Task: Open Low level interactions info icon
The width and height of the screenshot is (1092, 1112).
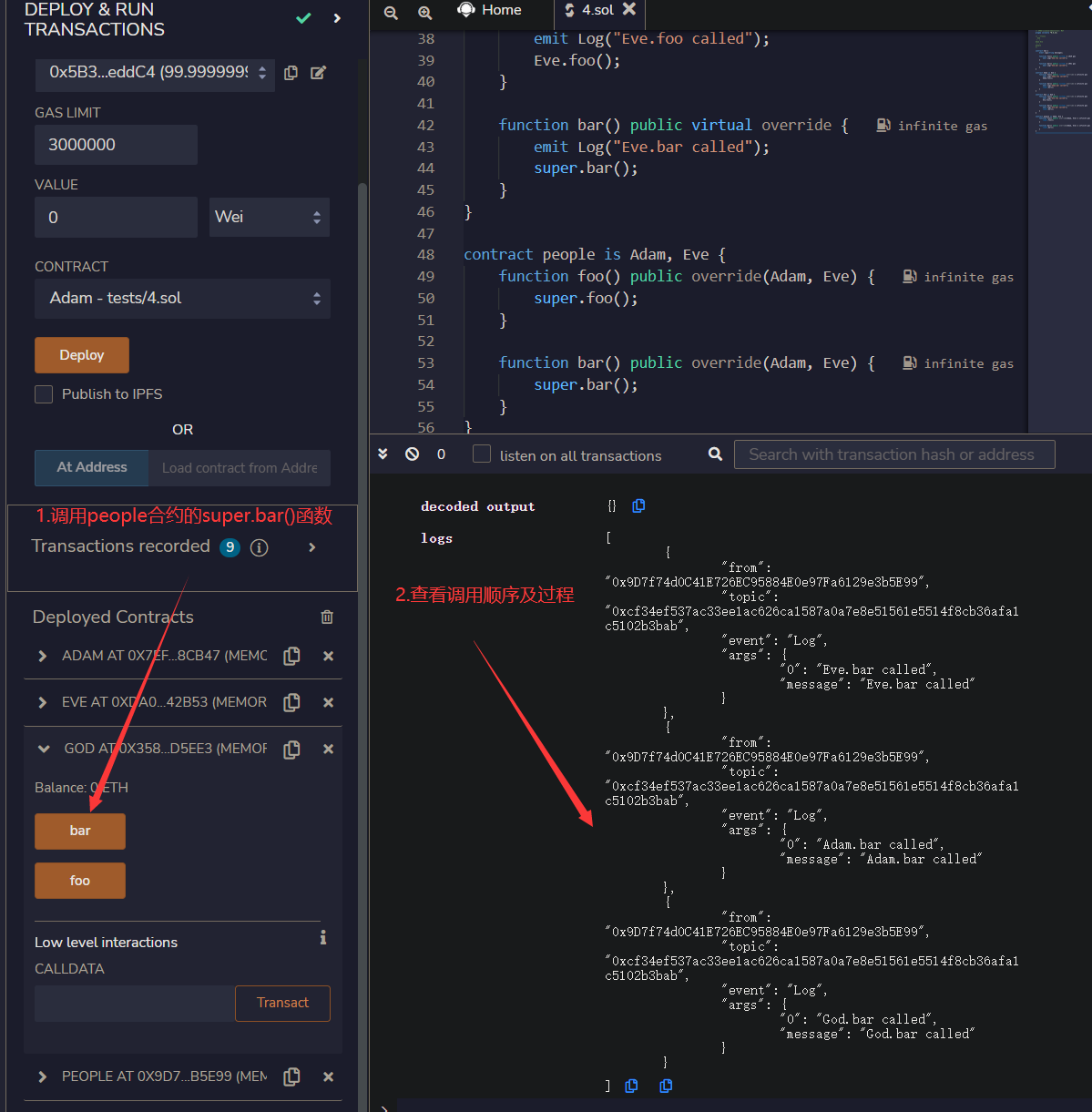Action: coord(323,937)
